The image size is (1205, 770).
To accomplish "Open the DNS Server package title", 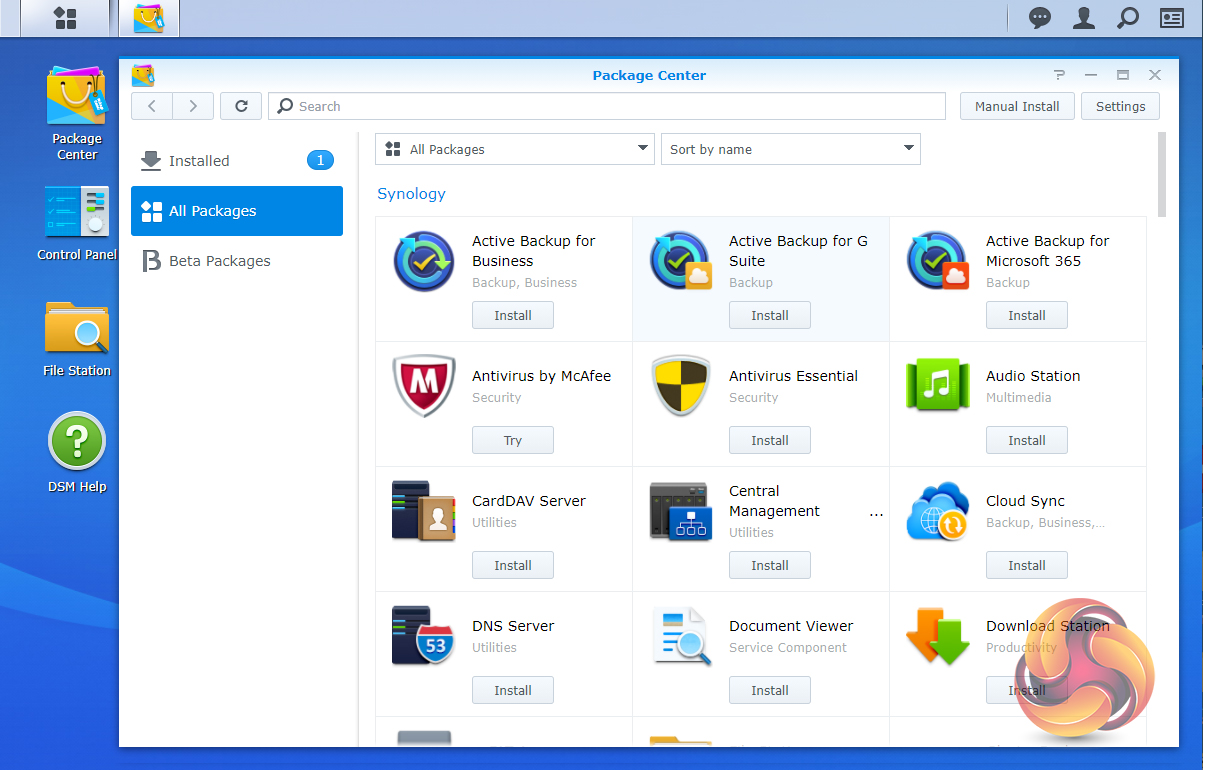I will point(513,626).
